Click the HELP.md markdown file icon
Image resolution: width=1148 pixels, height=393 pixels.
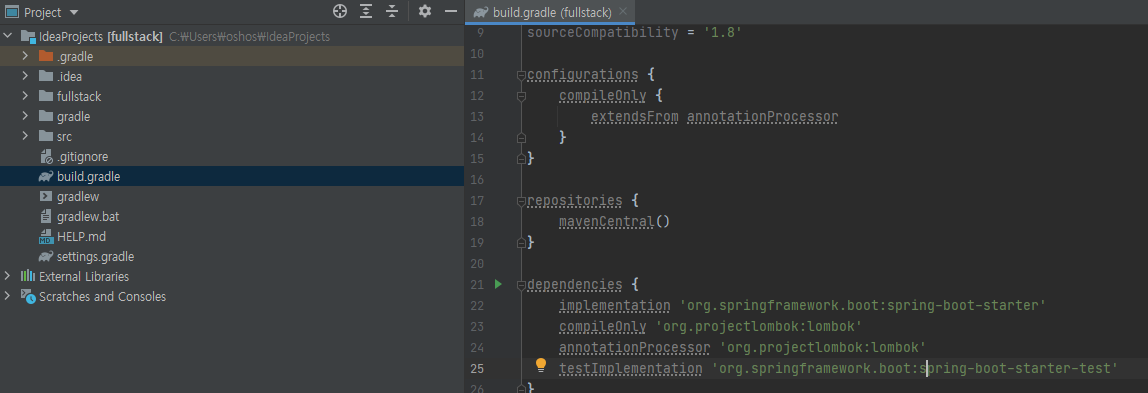(45, 236)
